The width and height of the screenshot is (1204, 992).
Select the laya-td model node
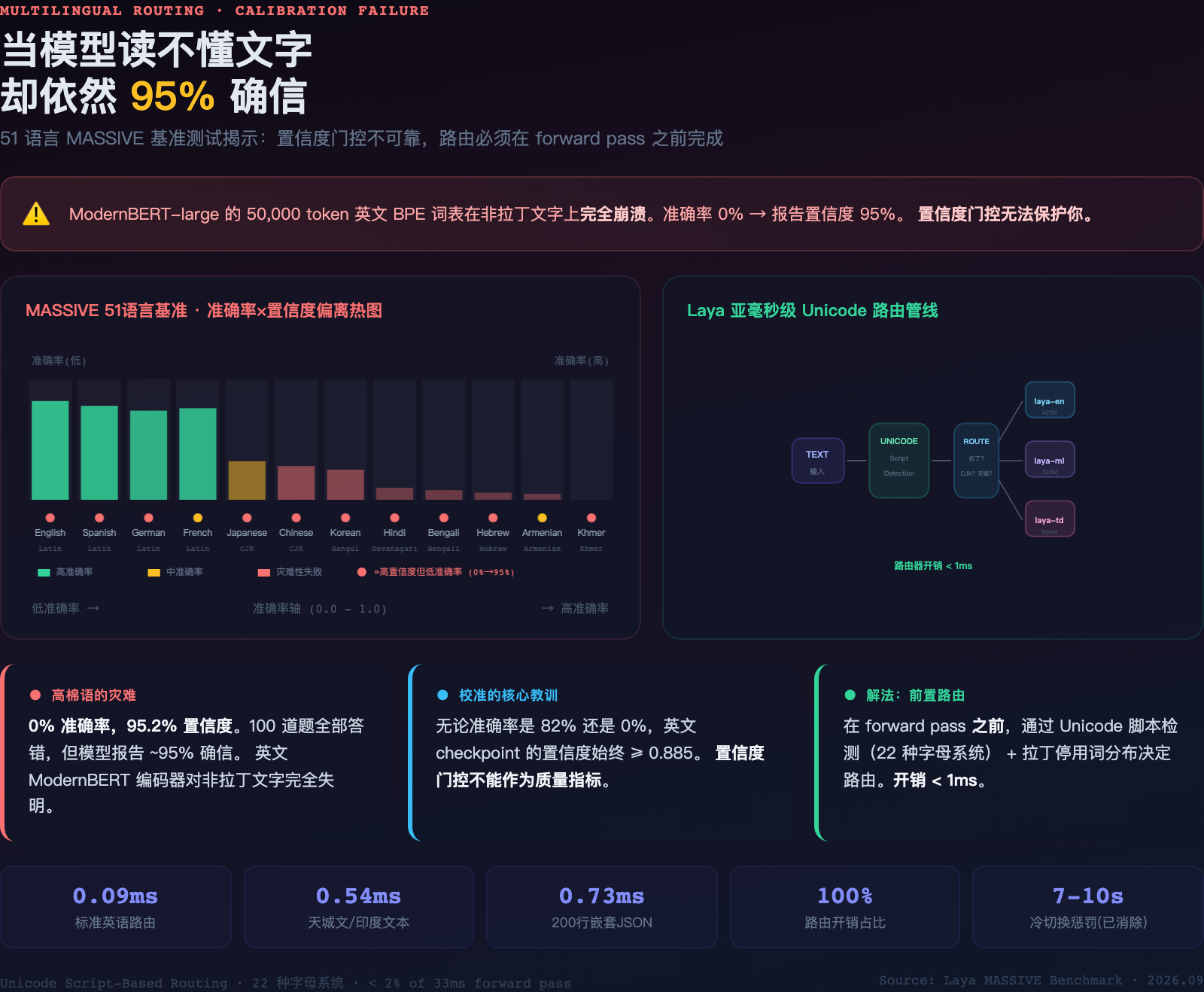(1049, 519)
